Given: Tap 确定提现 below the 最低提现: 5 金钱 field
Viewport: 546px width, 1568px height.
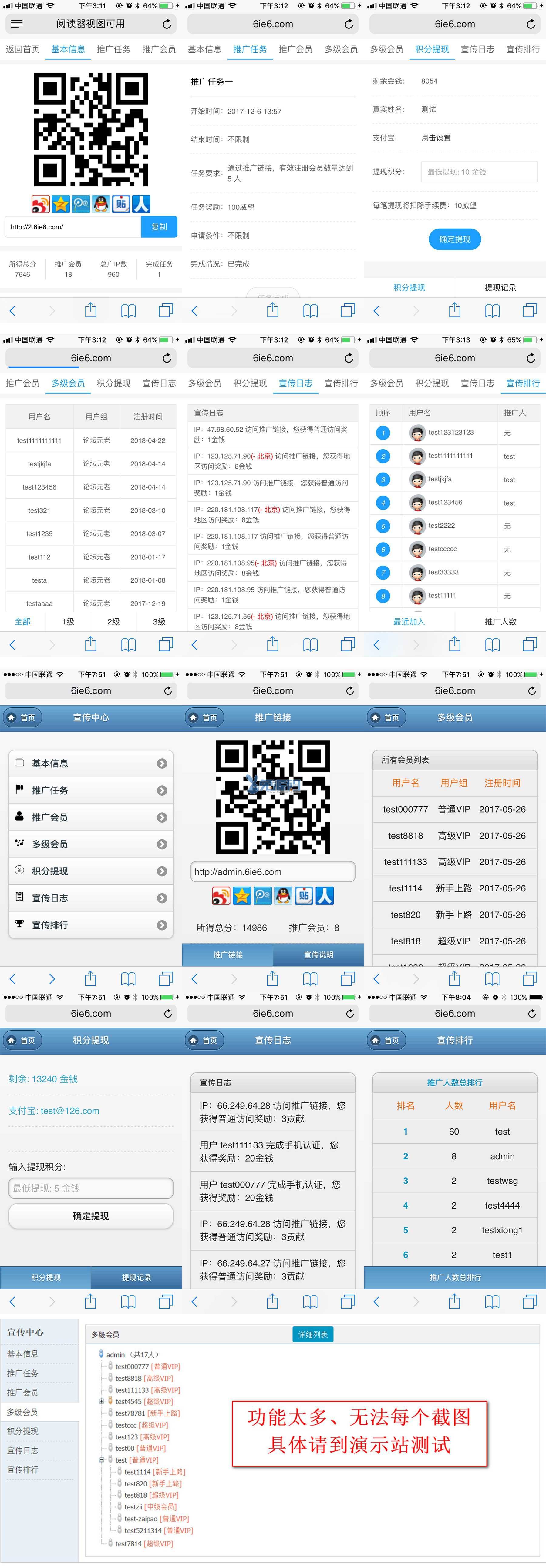Looking at the screenshot, I should pos(91,1215).
